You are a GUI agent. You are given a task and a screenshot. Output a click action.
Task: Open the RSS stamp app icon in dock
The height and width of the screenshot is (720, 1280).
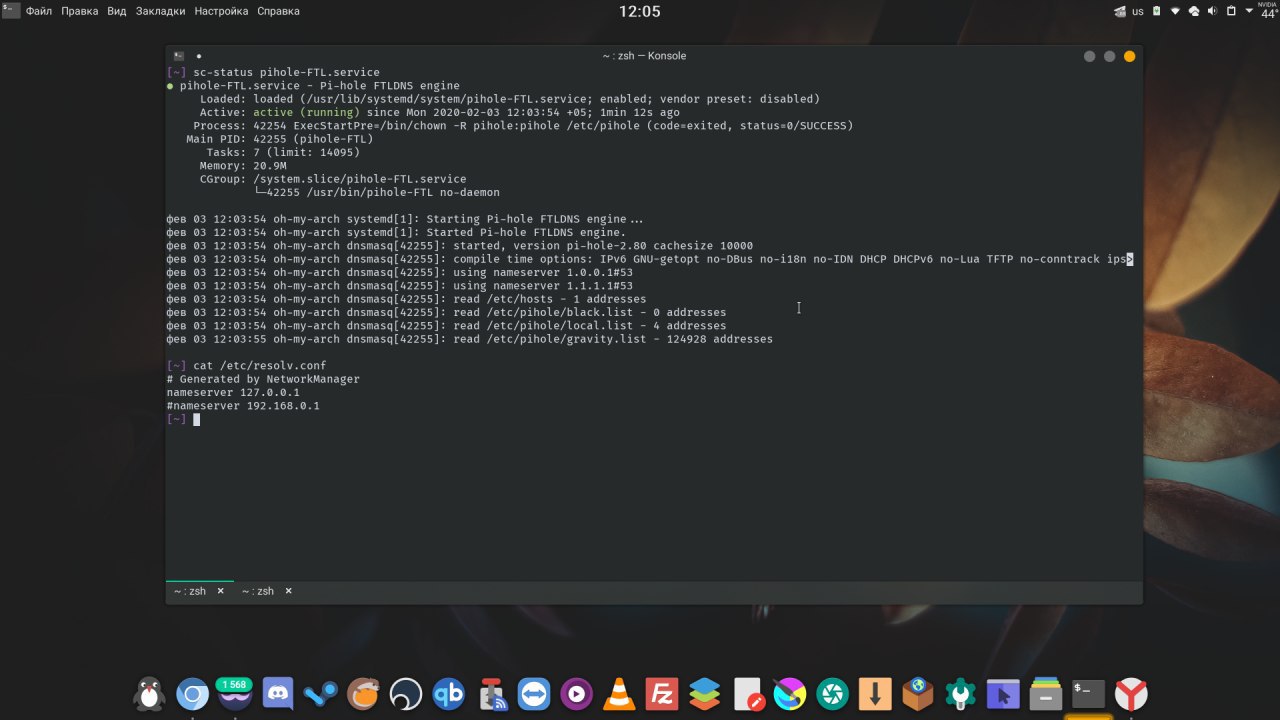[x=491, y=693]
